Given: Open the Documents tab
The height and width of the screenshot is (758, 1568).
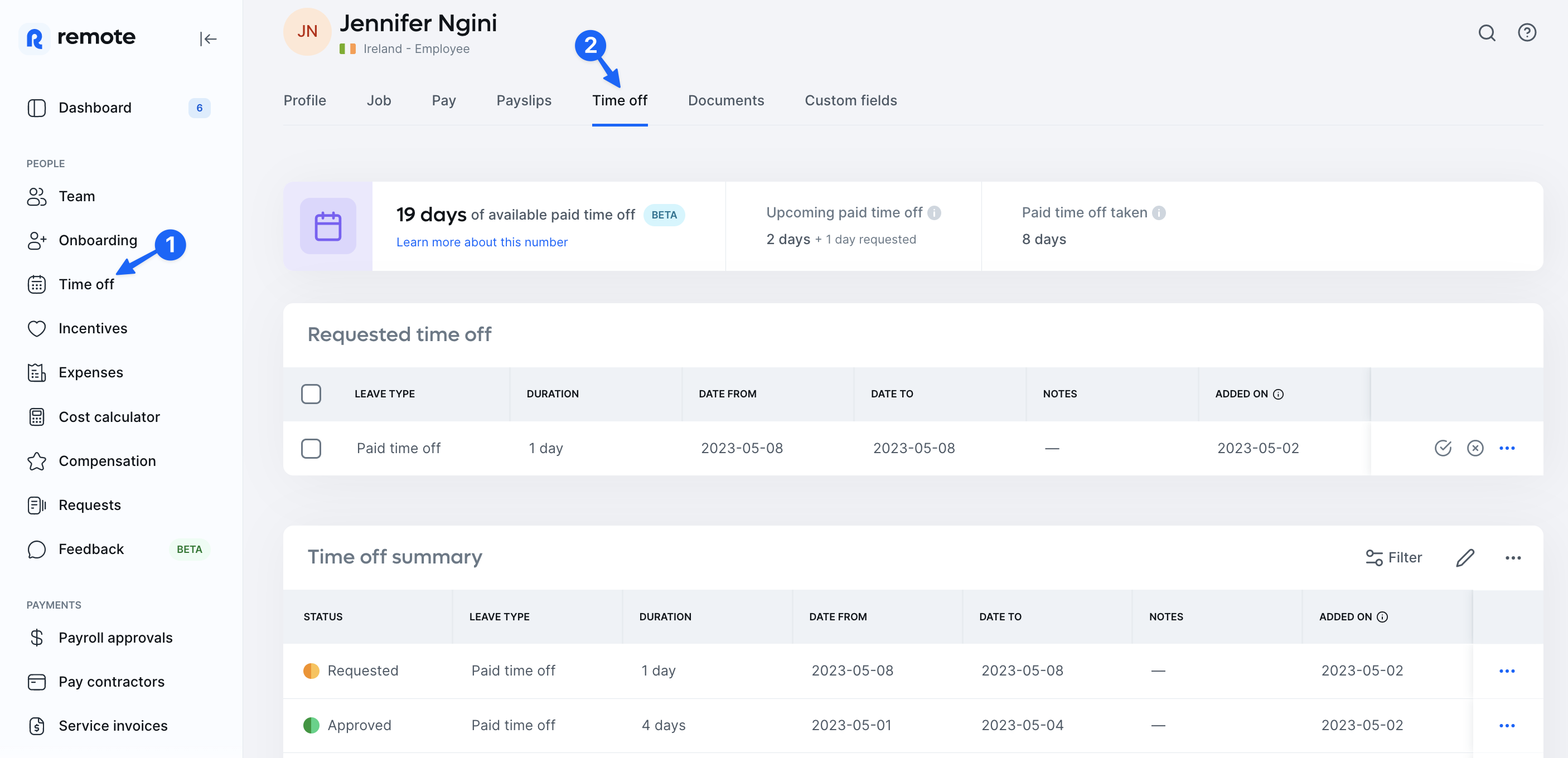Looking at the screenshot, I should pos(725,100).
